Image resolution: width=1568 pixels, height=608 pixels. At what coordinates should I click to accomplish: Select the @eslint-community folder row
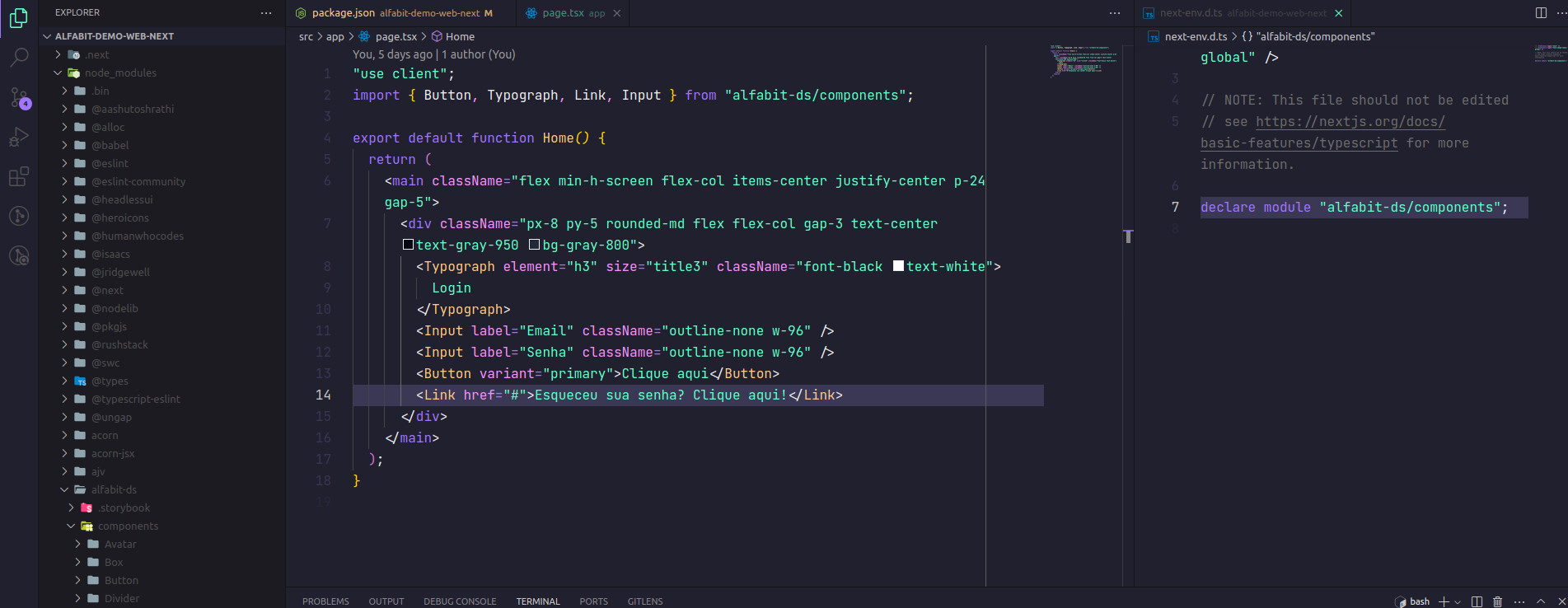coord(162,181)
